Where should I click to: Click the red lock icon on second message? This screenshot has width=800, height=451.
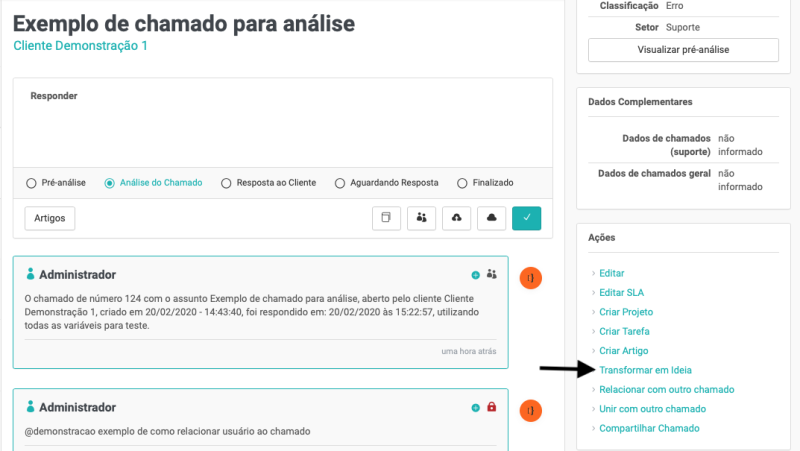point(491,407)
